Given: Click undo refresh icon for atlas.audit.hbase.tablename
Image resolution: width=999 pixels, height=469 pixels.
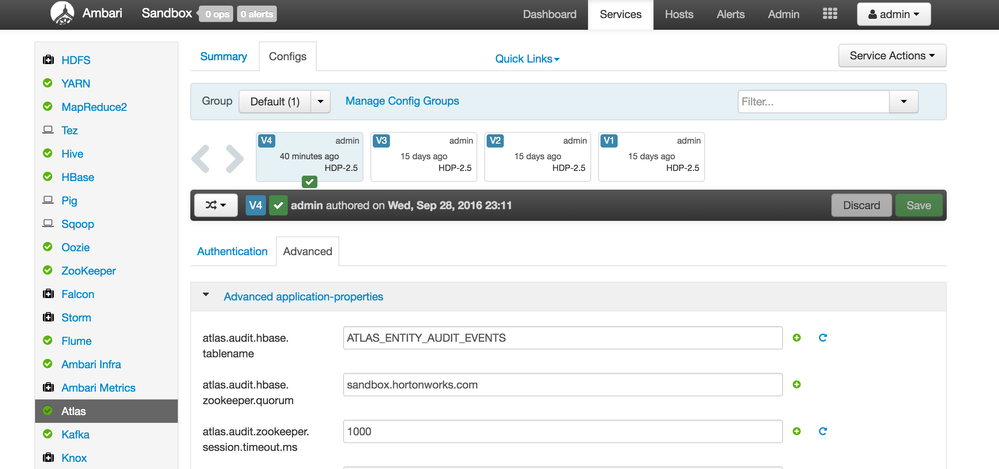Looking at the screenshot, I should [823, 338].
